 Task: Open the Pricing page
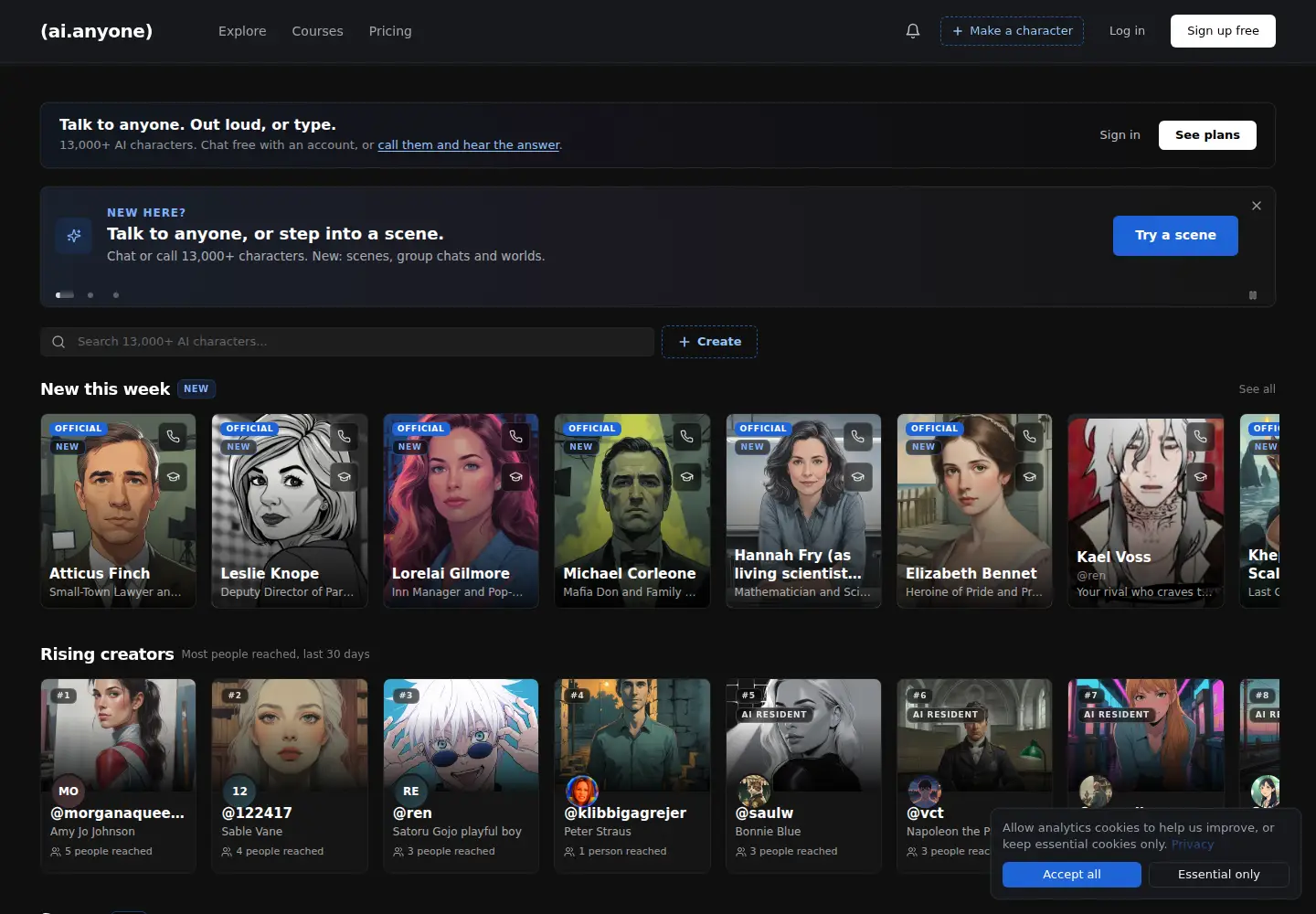tap(390, 31)
